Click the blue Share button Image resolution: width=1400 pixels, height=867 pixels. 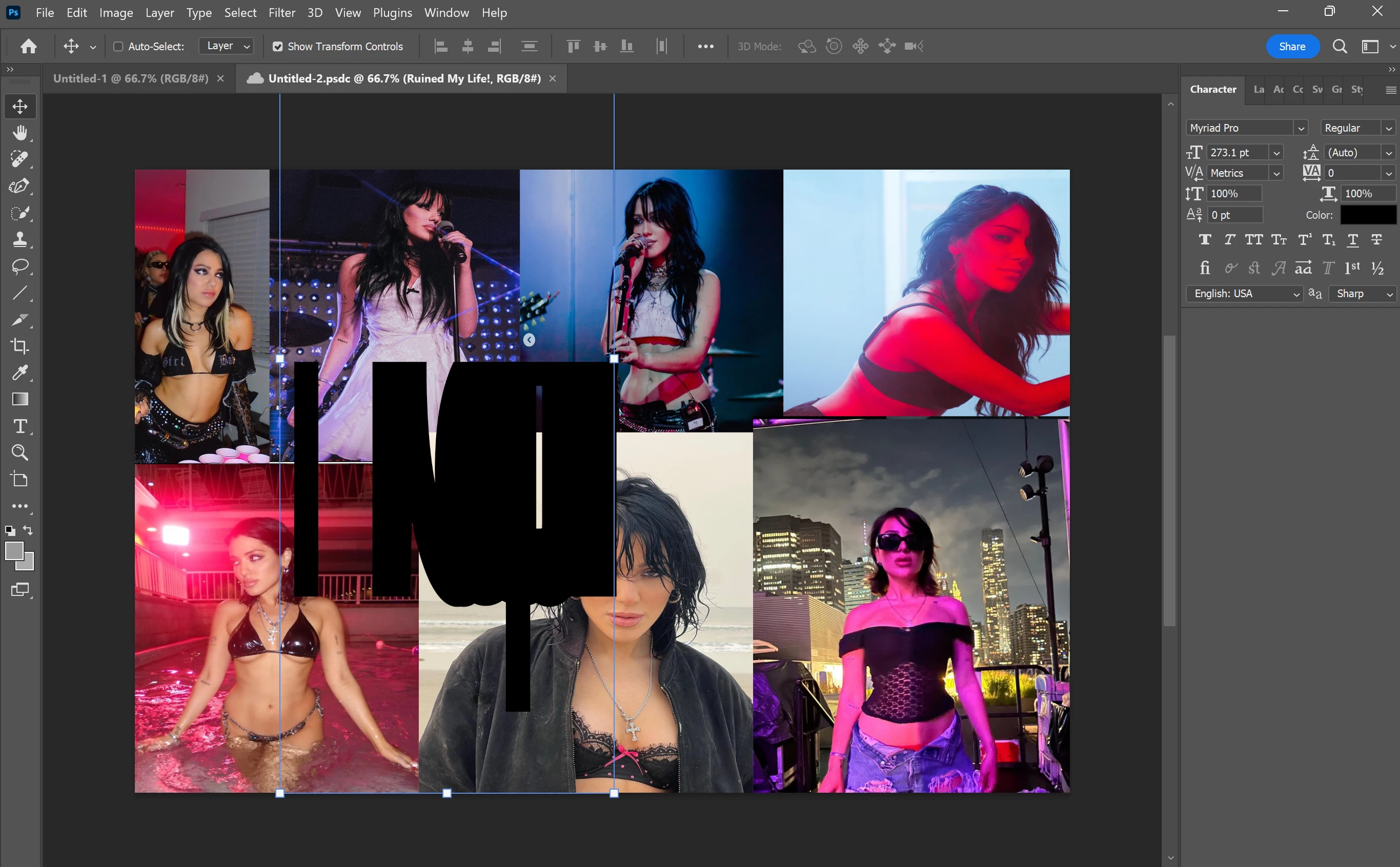(x=1292, y=47)
